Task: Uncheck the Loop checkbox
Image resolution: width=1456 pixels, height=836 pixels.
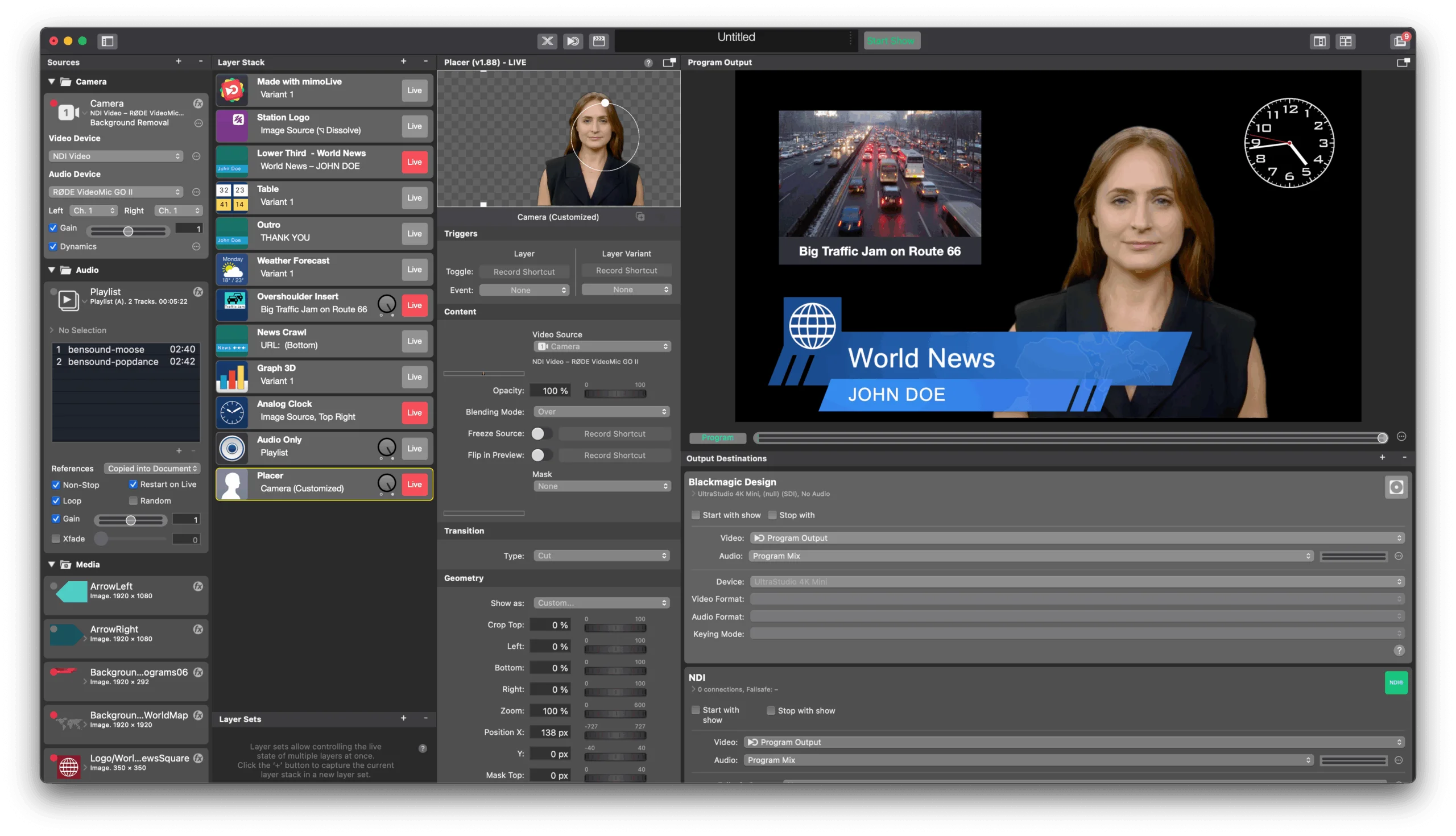Action: pyautogui.click(x=56, y=501)
